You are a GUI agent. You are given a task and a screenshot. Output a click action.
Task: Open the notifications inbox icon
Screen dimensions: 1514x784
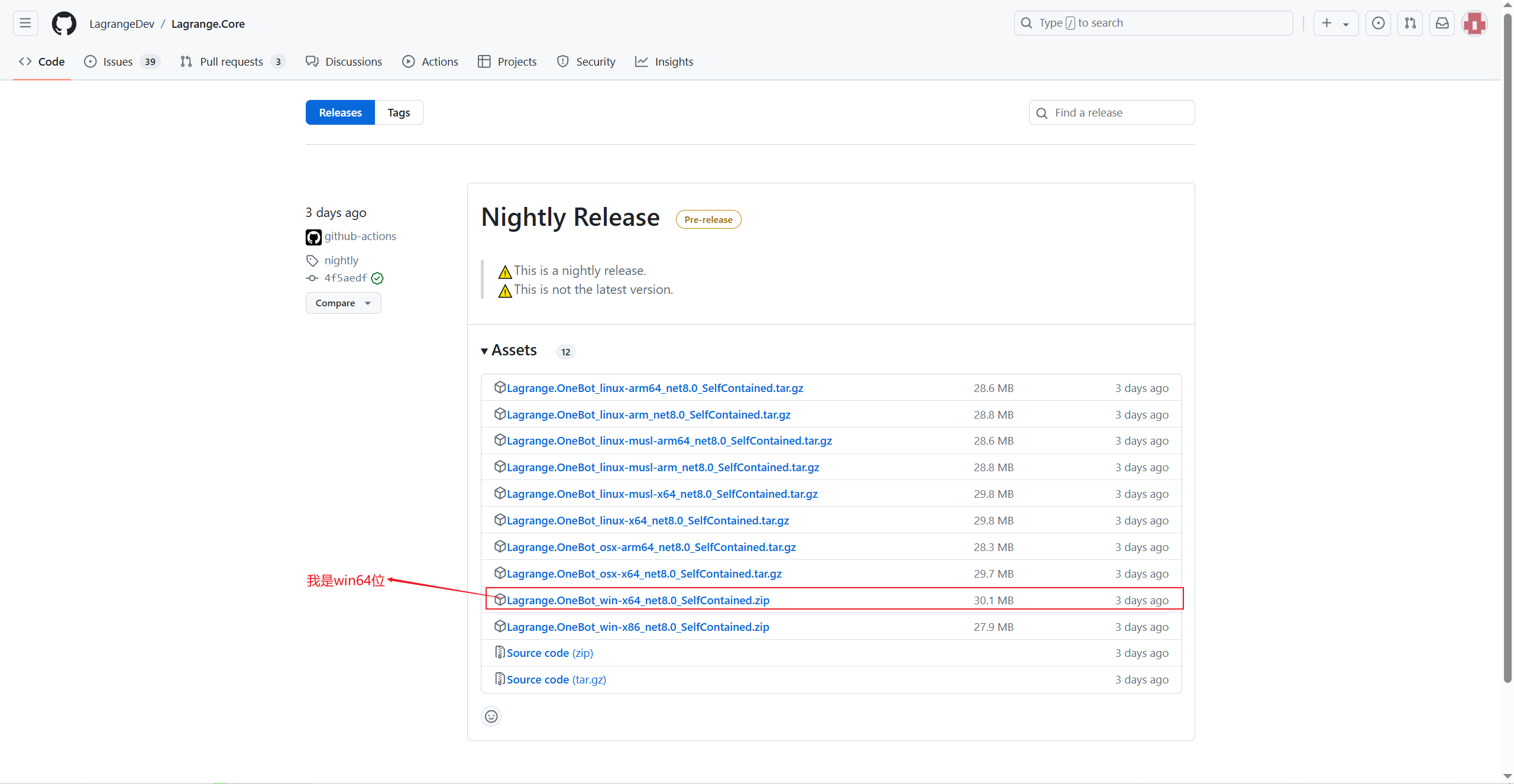coord(1442,23)
